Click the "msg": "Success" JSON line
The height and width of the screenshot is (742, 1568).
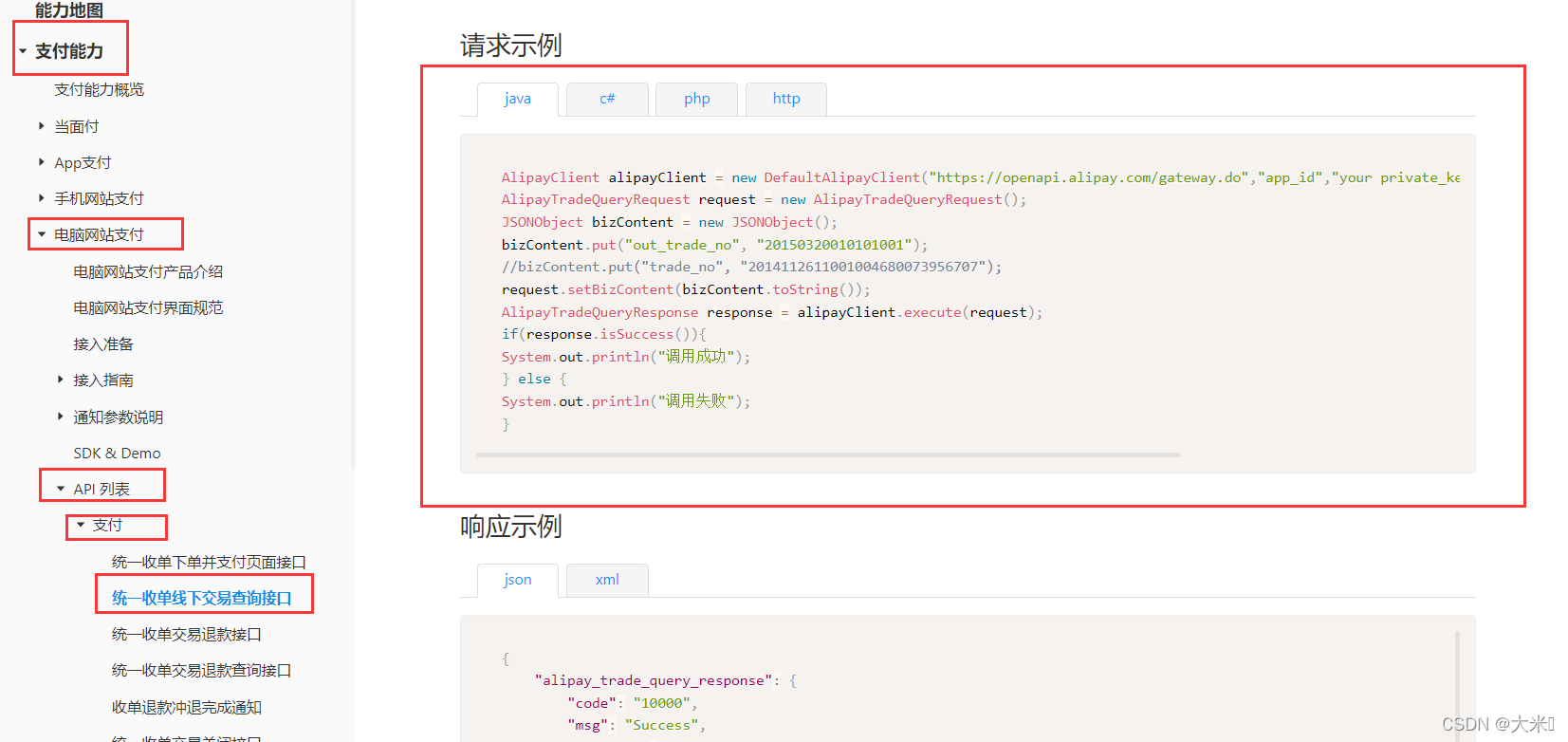pos(636,725)
